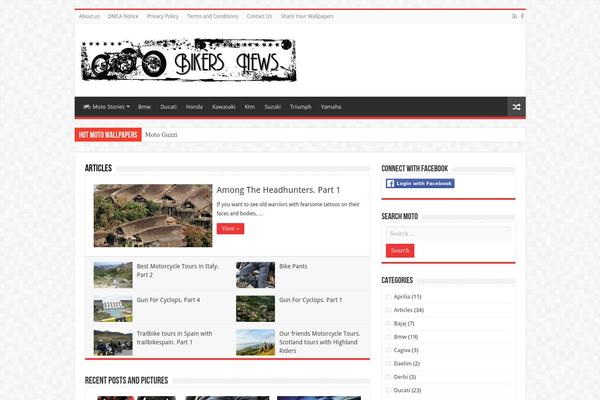Open Among The Headhunters. Part 1 title
Viewport: 600px width, 400px height.
pos(278,190)
